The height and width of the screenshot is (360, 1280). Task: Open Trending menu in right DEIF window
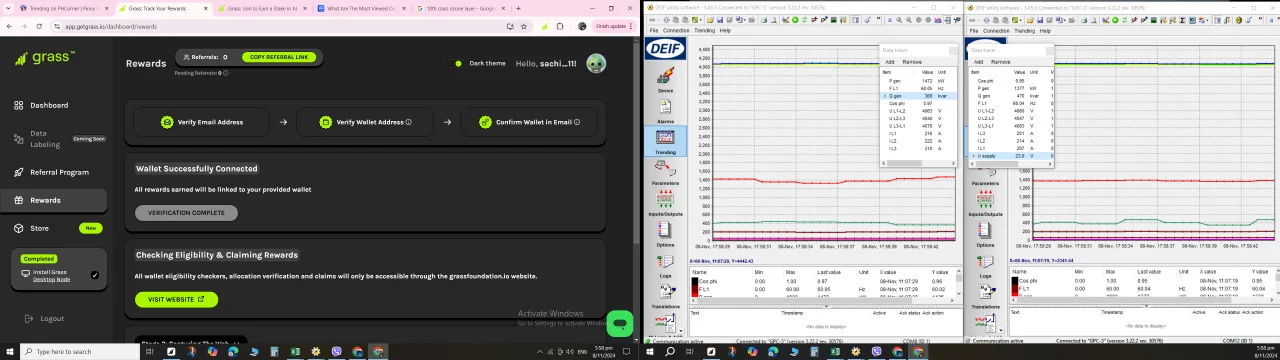pyautogui.click(x=1025, y=30)
